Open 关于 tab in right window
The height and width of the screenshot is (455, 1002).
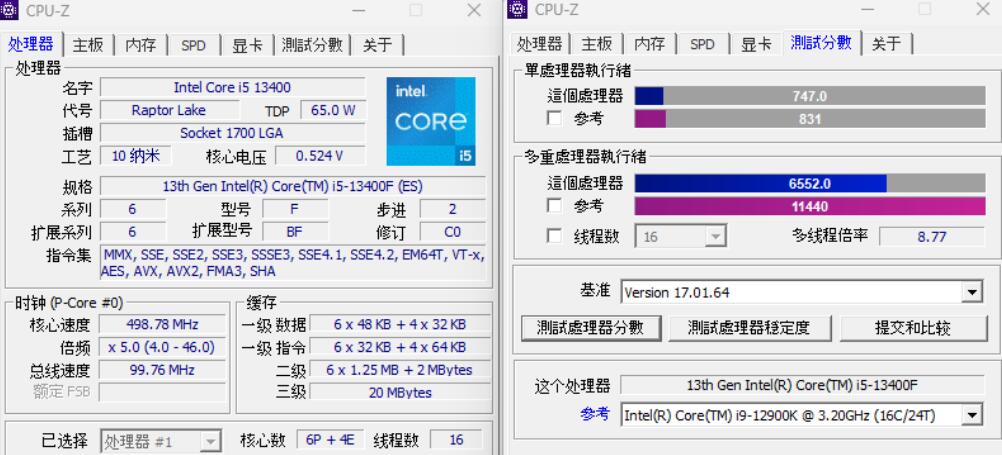(887, 44)
